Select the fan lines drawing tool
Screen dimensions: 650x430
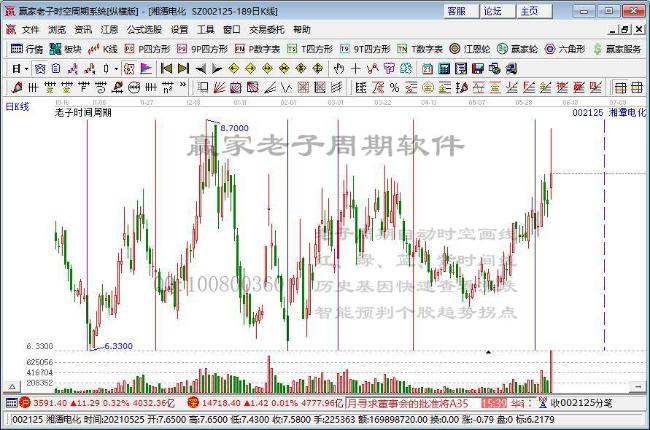tap(219, 87)
